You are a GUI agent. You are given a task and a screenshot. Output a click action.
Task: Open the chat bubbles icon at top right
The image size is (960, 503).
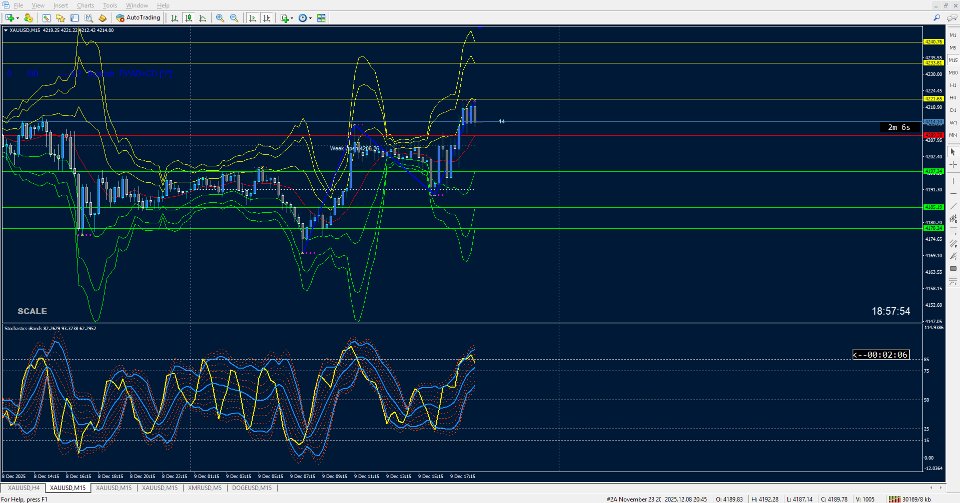coord(952,18)
